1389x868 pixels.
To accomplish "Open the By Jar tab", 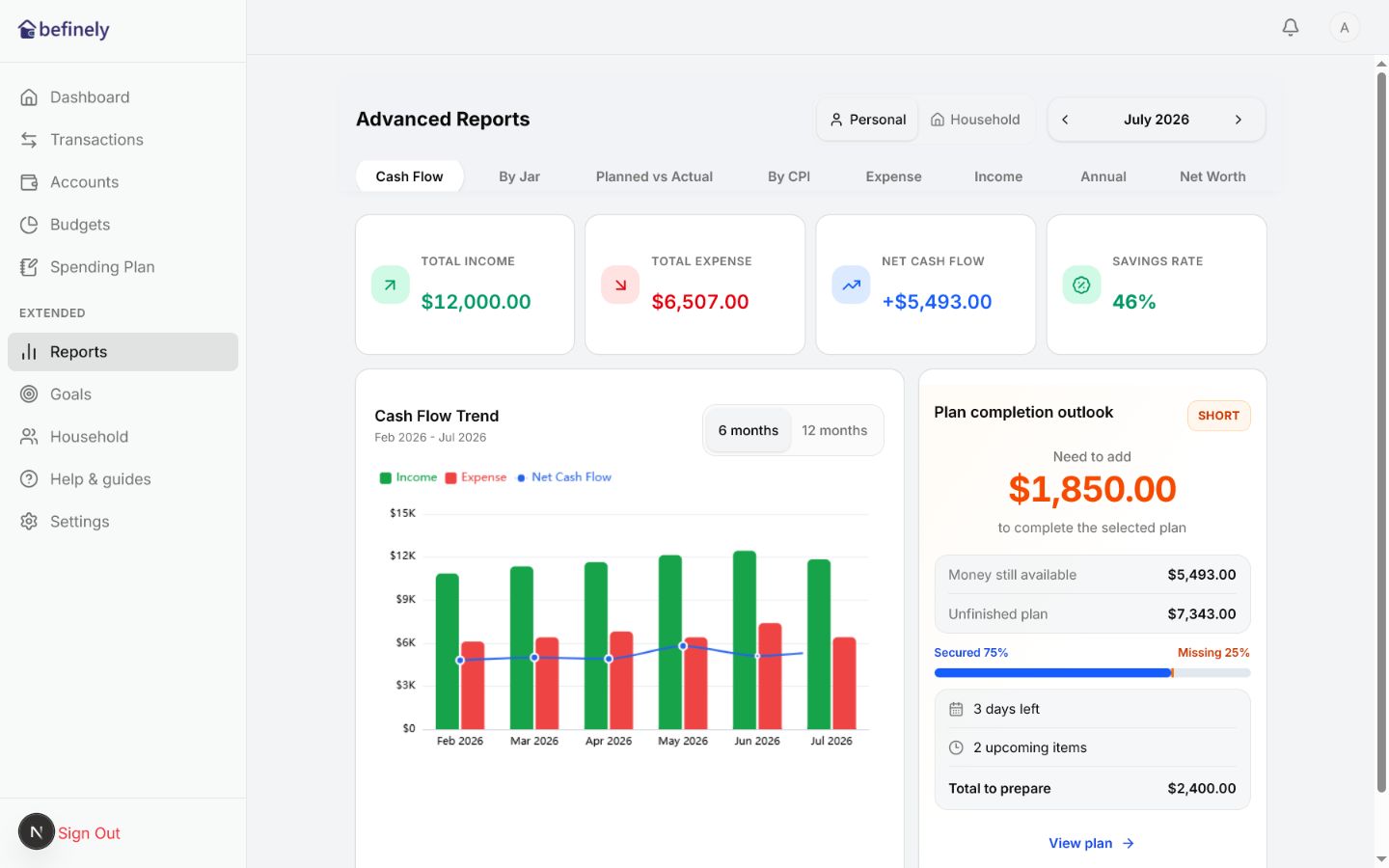I will pos(520,176).
